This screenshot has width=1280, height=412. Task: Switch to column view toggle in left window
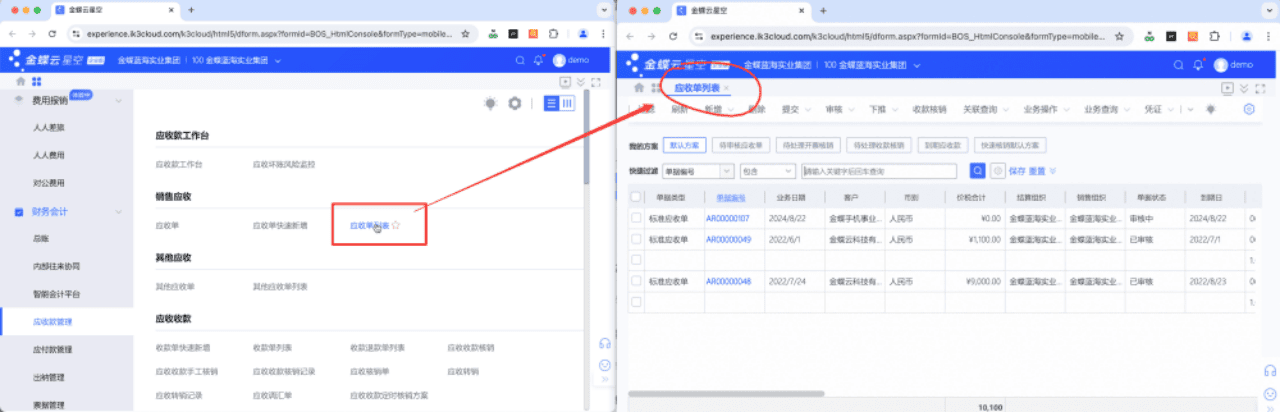point(567,103)
